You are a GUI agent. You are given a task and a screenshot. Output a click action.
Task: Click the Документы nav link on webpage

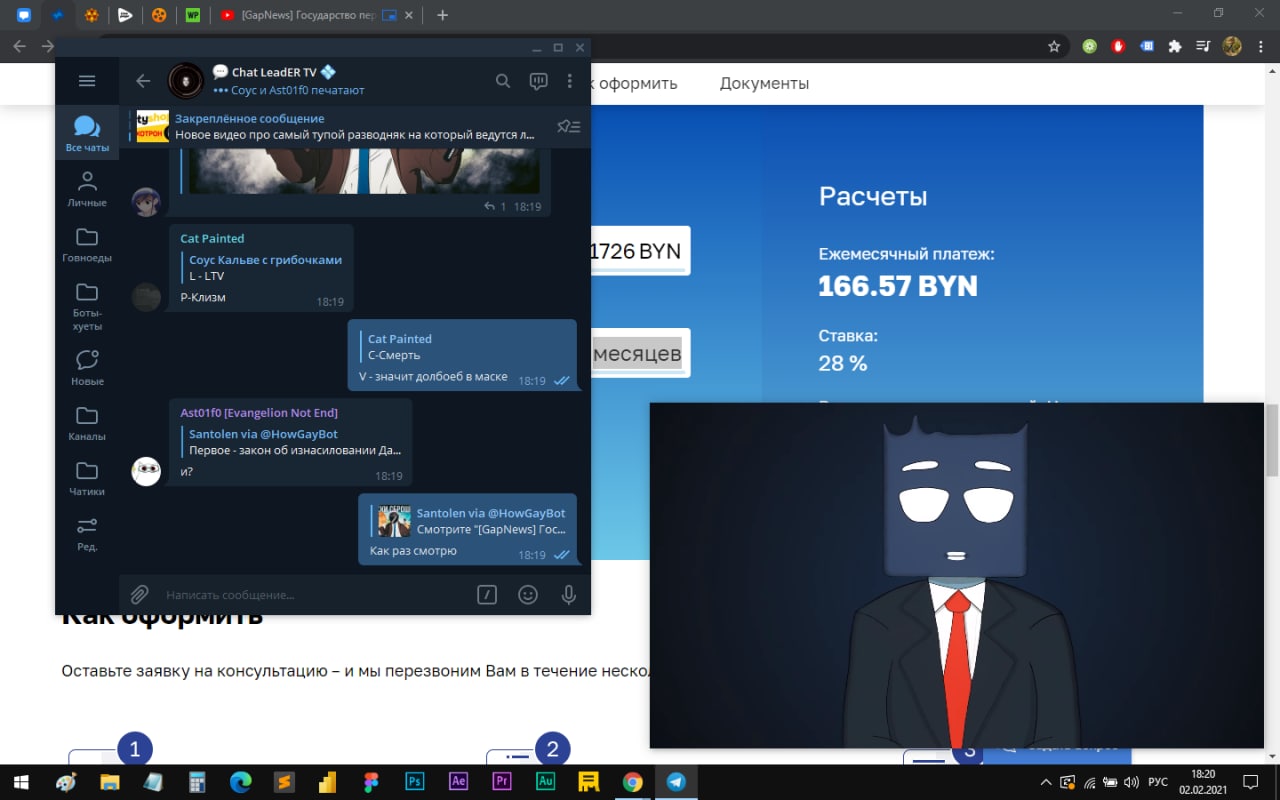(764, 83)
